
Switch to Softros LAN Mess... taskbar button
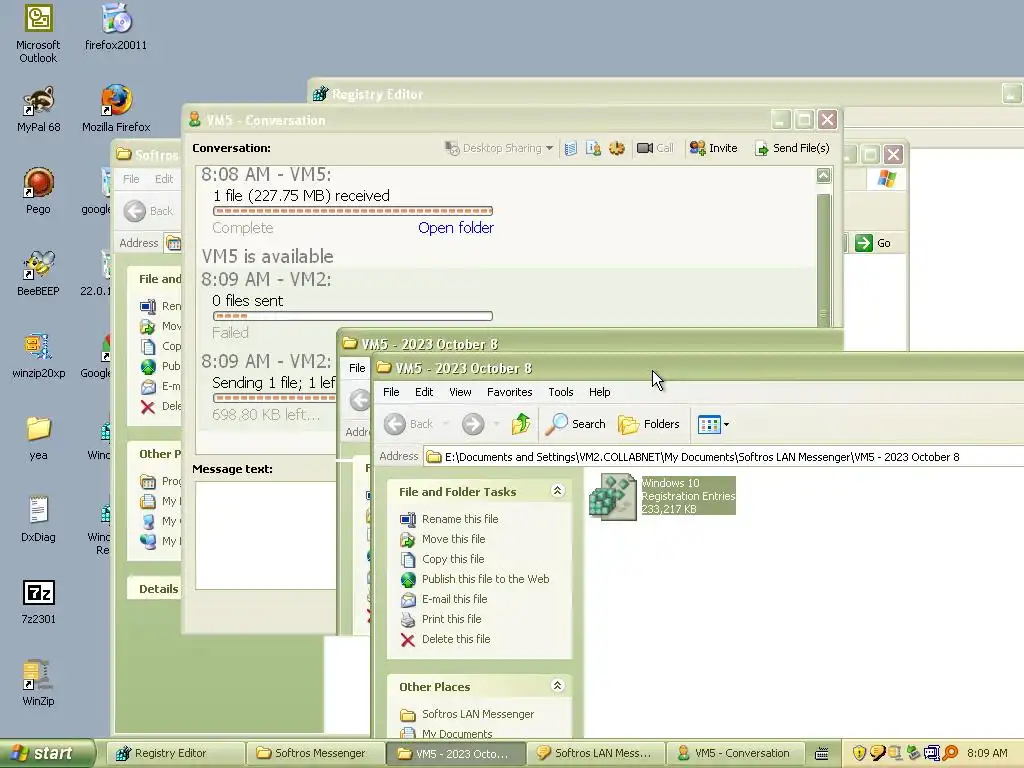pos(596,754)
